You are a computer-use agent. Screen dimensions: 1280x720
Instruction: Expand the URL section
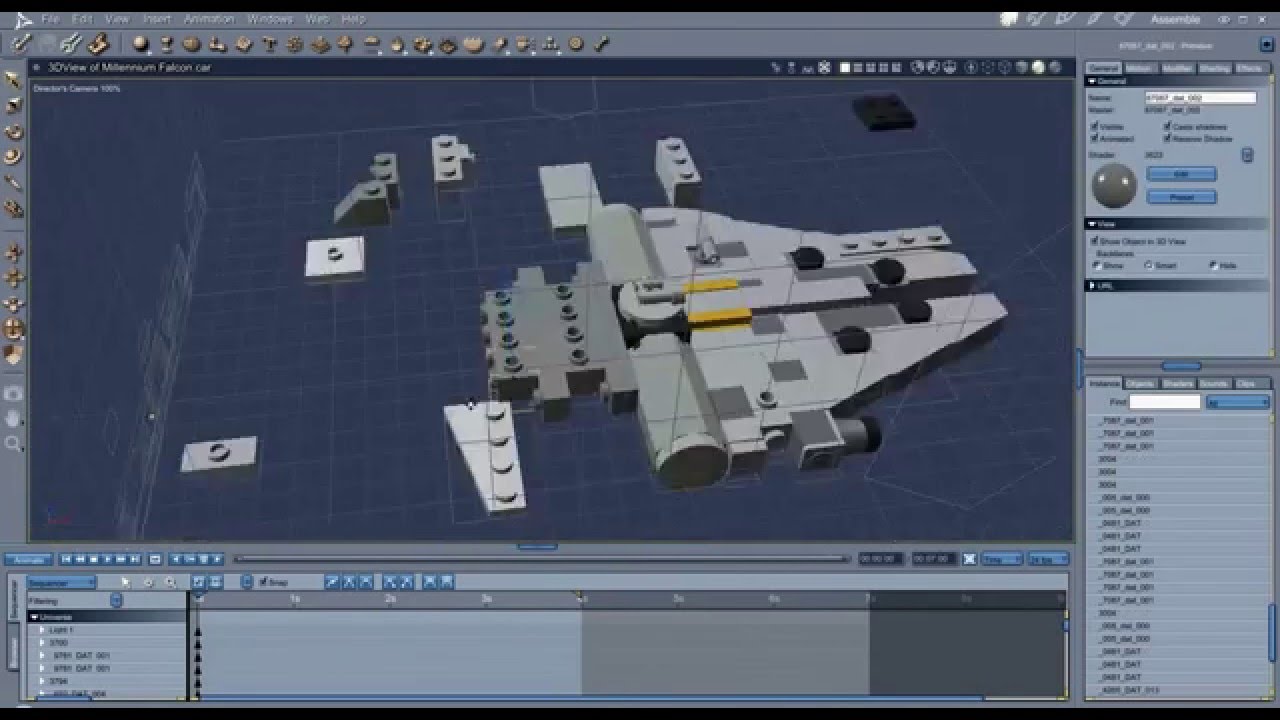[1177, 286]
